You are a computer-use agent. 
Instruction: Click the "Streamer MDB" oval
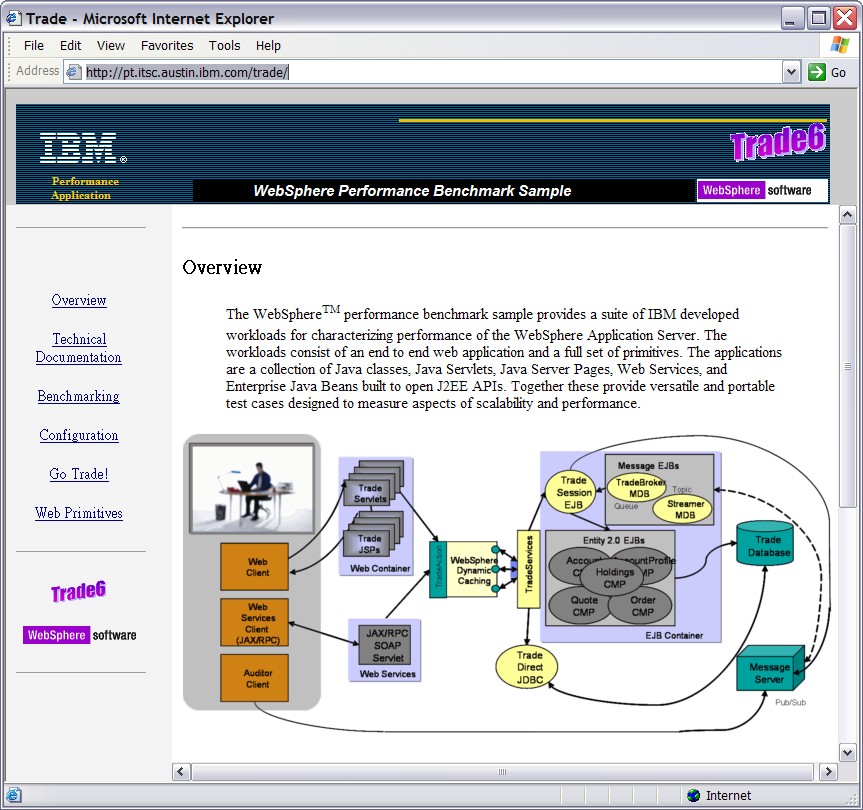tap(684, 509)
